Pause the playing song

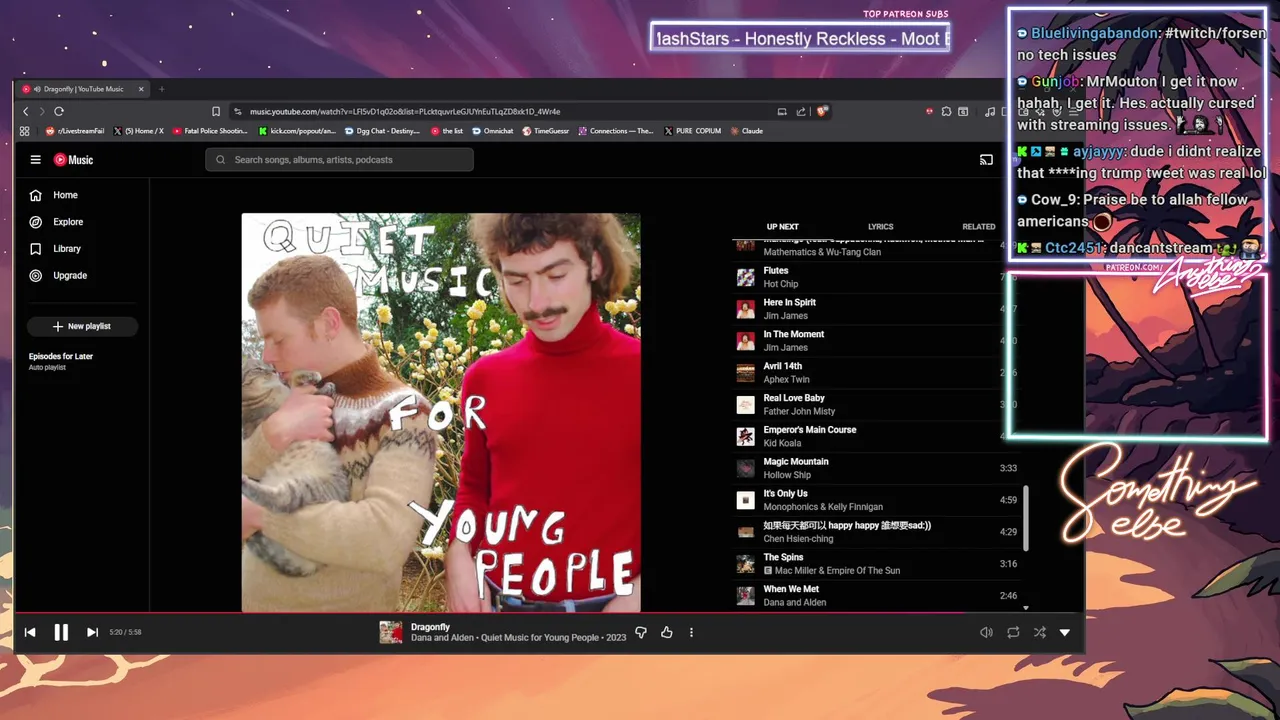(x=61, y=632)
